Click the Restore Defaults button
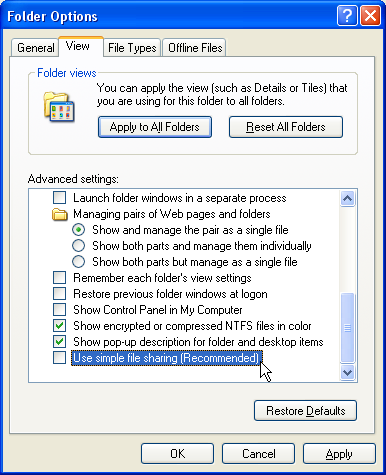This screenshot has width=386, height=475. coord(305,411)
